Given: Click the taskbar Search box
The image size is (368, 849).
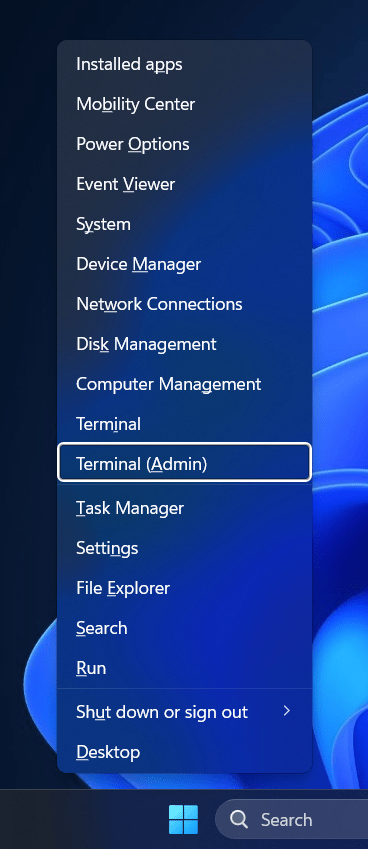Looking at the screenshot, I should coord(292,819).
